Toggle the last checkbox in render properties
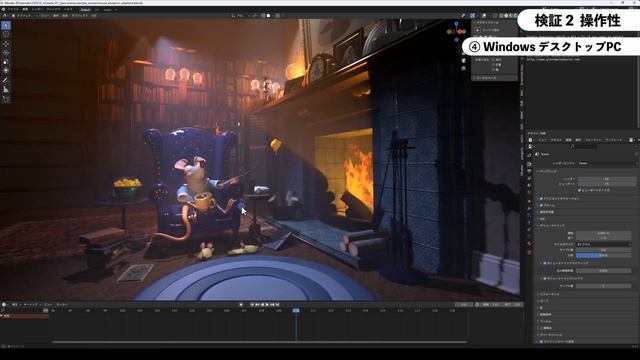 pos(541,342)
